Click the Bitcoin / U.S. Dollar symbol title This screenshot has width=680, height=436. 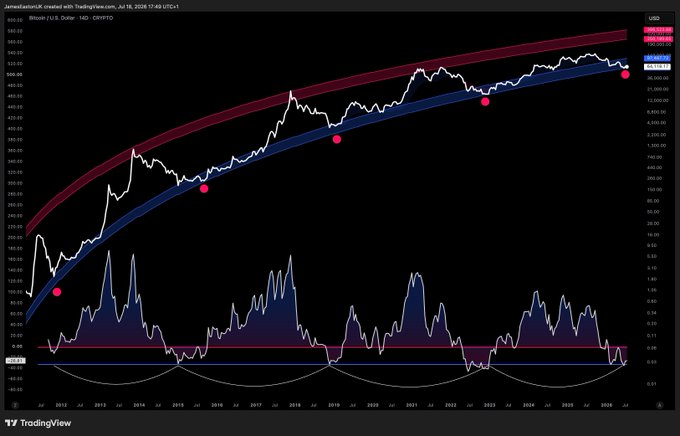52,18
